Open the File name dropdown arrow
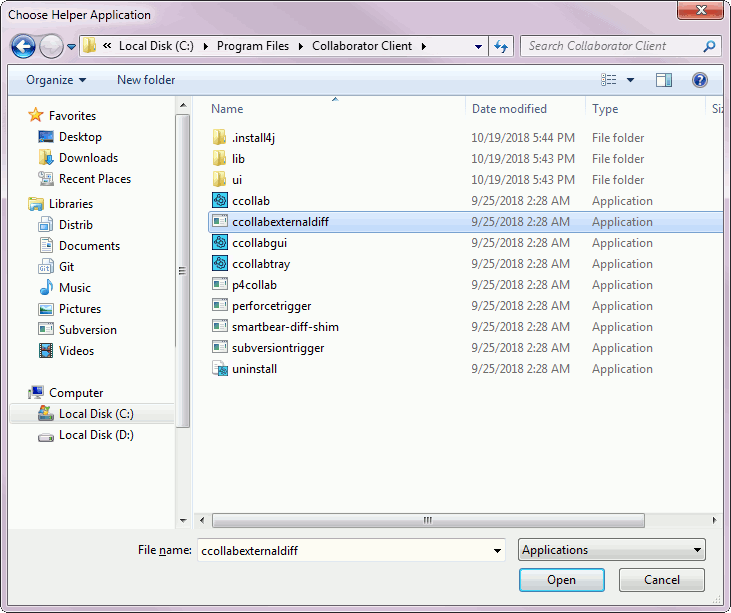The image size is (731, 613). (x=497, y=551)
